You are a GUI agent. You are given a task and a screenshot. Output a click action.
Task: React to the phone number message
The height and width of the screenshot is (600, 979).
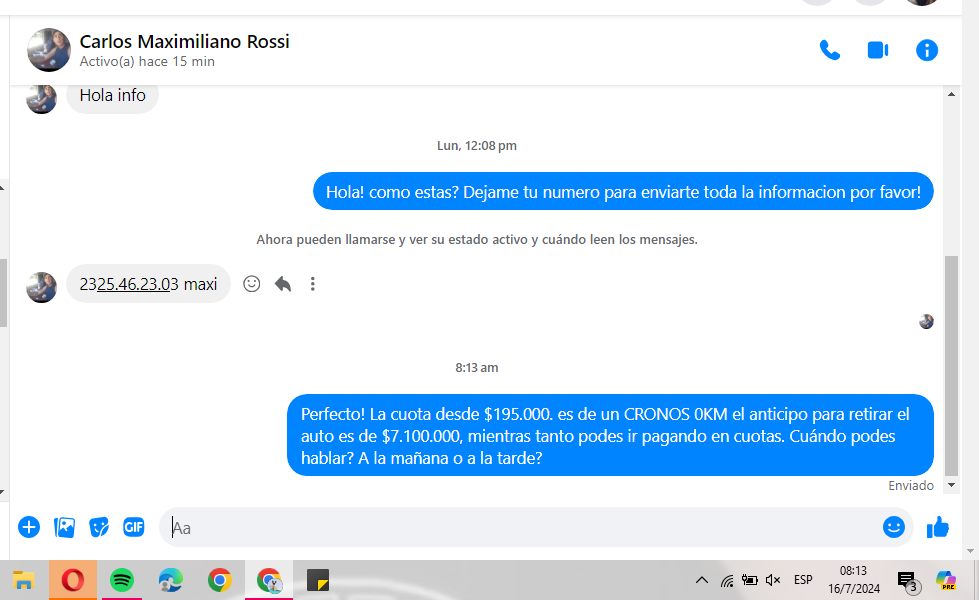(252, 284)
